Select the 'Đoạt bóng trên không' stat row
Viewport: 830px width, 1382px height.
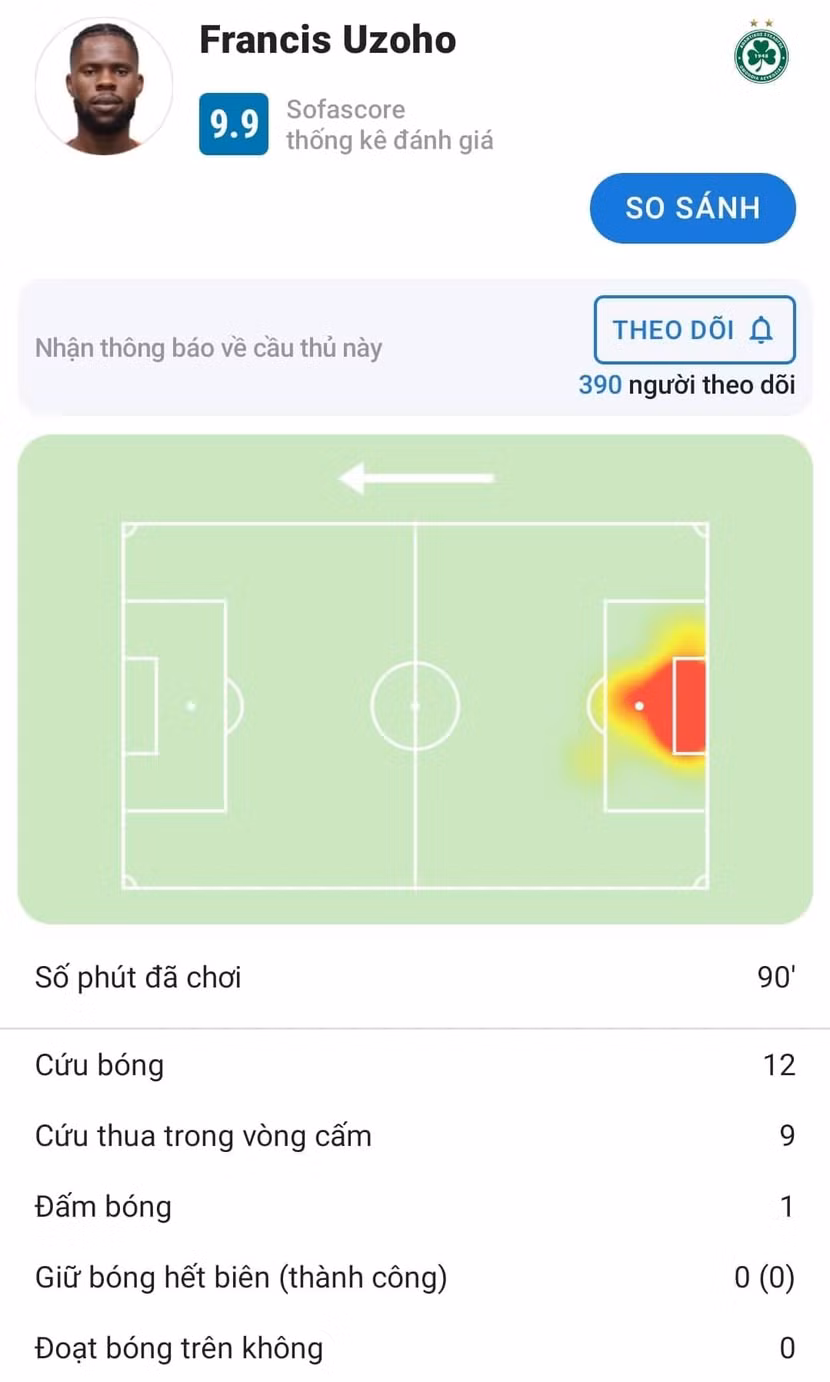click(414, 1348)
